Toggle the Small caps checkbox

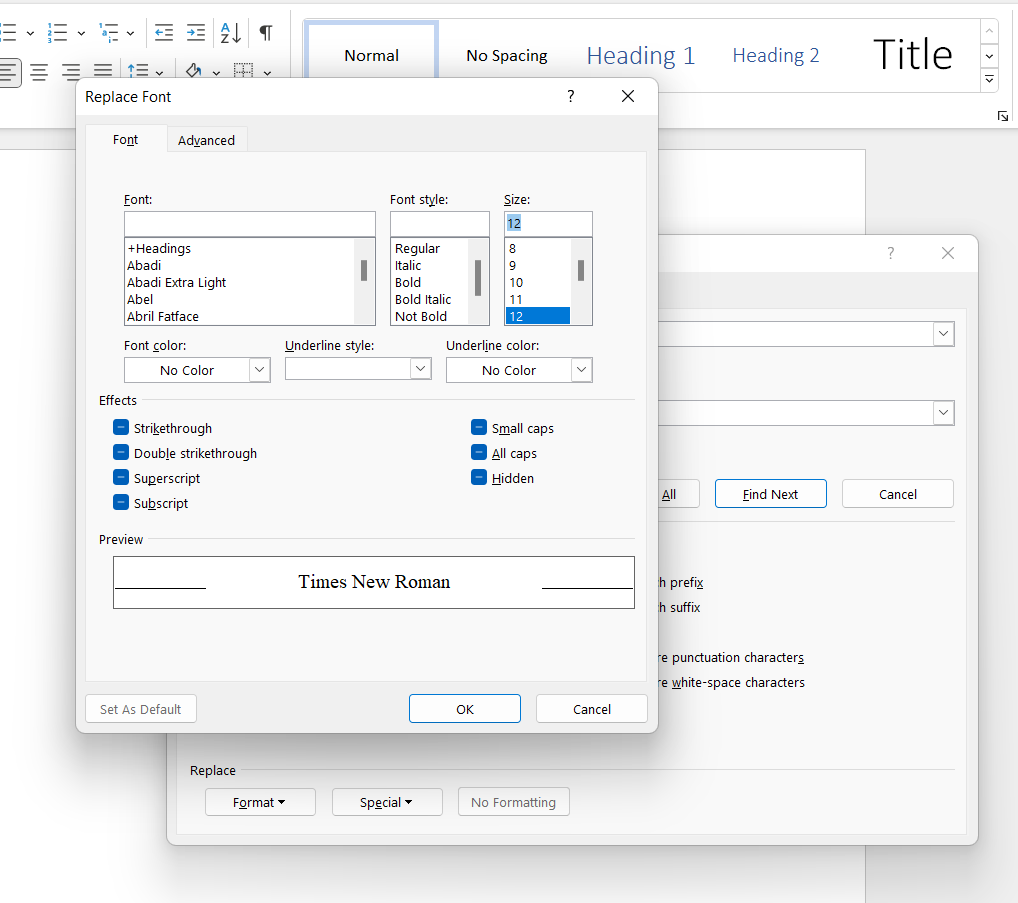tap(478, 427)
